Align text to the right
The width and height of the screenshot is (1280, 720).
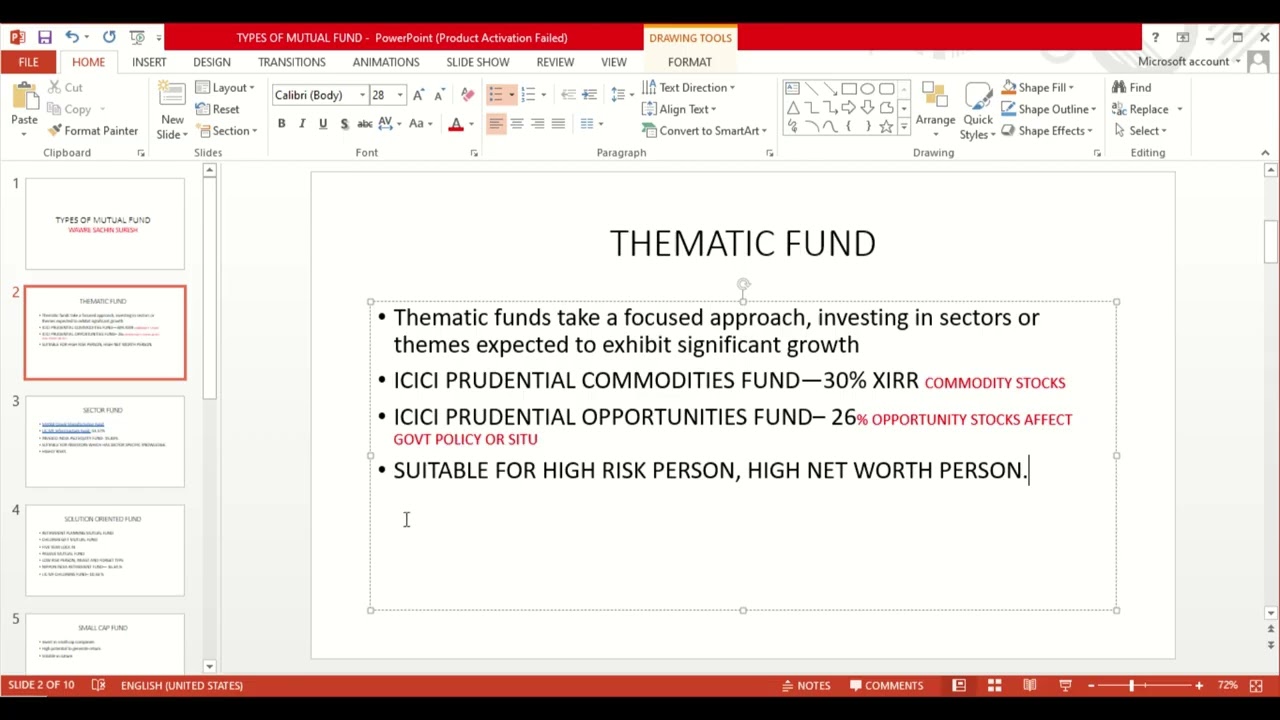pos(538,124)
